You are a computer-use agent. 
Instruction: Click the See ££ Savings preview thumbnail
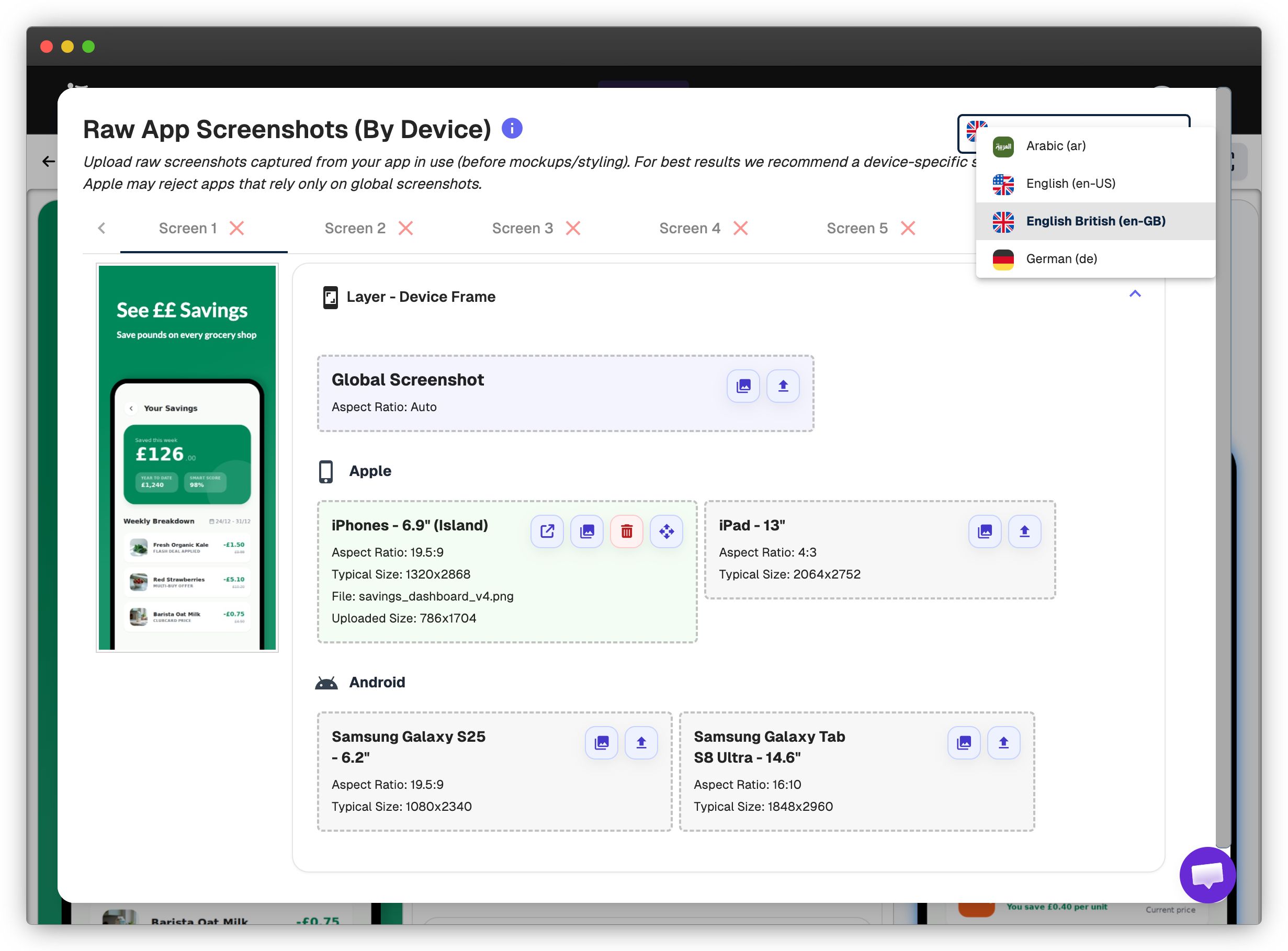[x=187, y=458]
